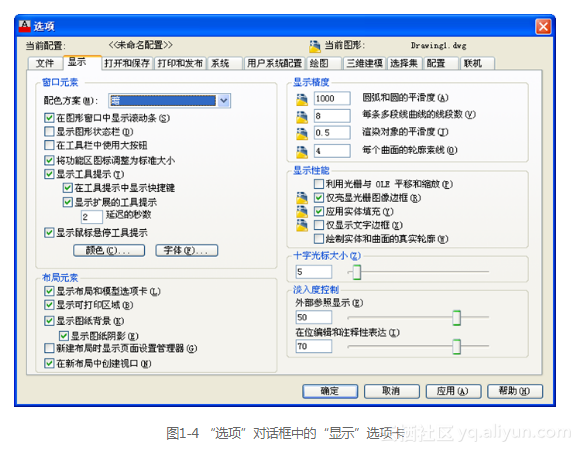The image size is (582, 453).
Task: Click the 每条多段线曲线的线段数 field showing 8
Action: (x=332, y=116)
